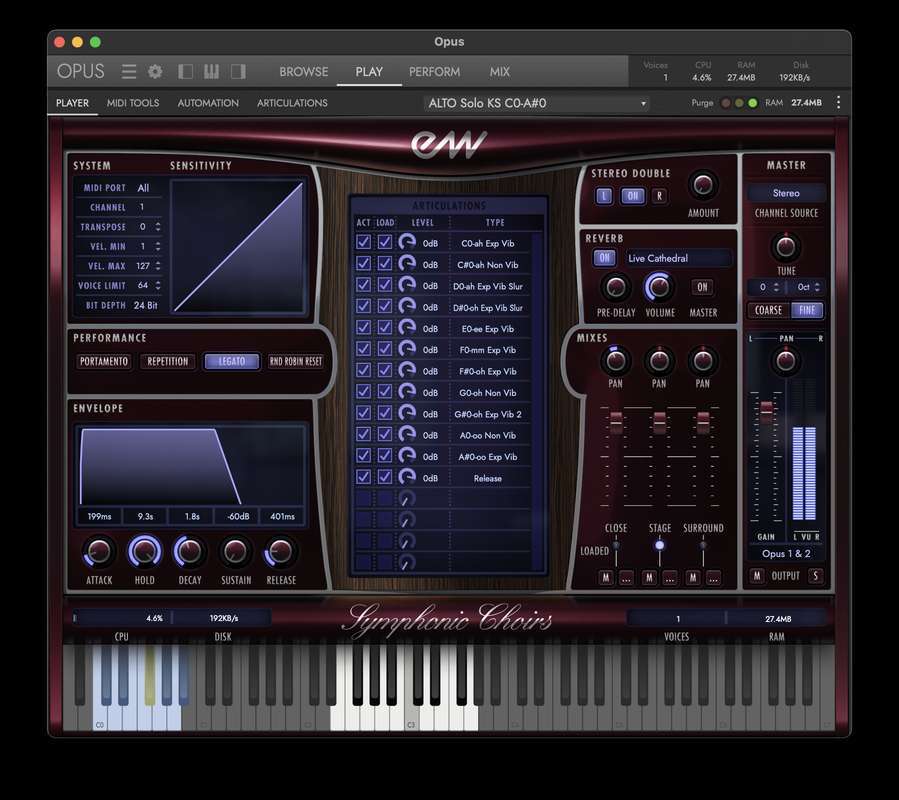Open the three-dot options menu
Viewport: 899px width, 800px height.
838,103
